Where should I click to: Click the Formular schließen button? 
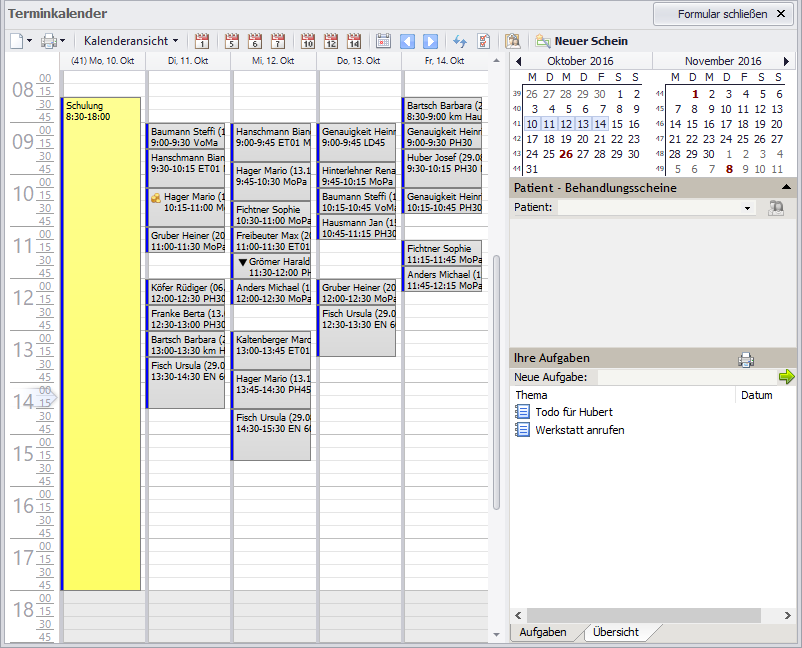click(x=725, y=14)
